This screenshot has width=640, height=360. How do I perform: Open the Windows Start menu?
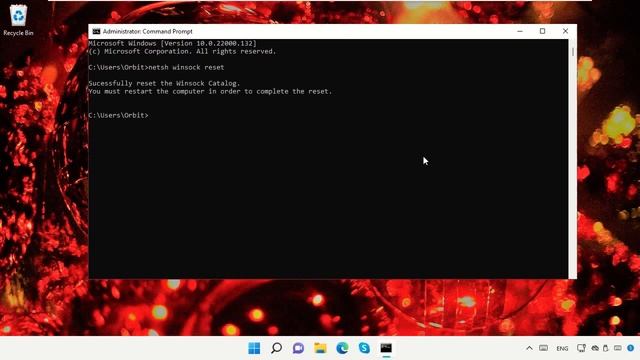254,348
